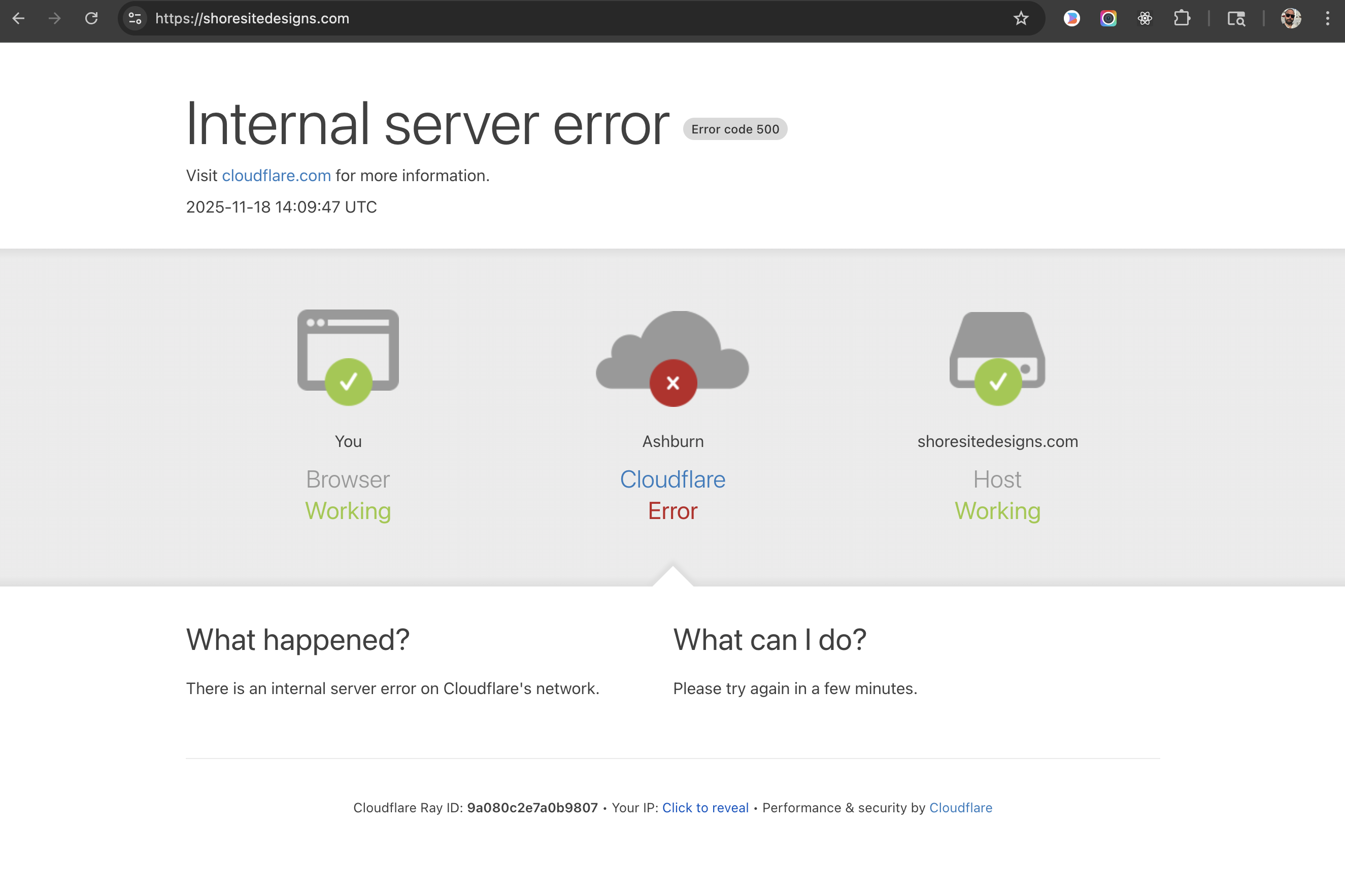Screen dimensions: 1345x896
Task: Click the B-logo extension icon
Action: (x=1072, y=18)
